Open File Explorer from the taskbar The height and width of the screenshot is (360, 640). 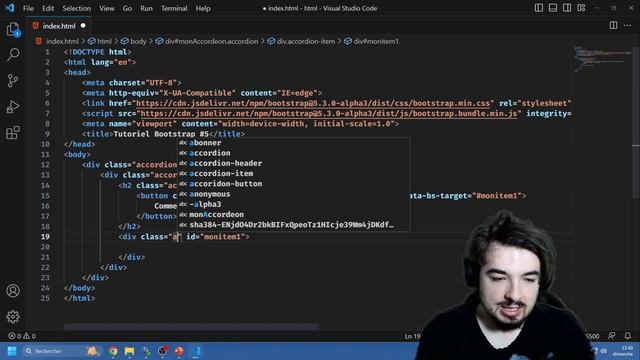(129, 351)
